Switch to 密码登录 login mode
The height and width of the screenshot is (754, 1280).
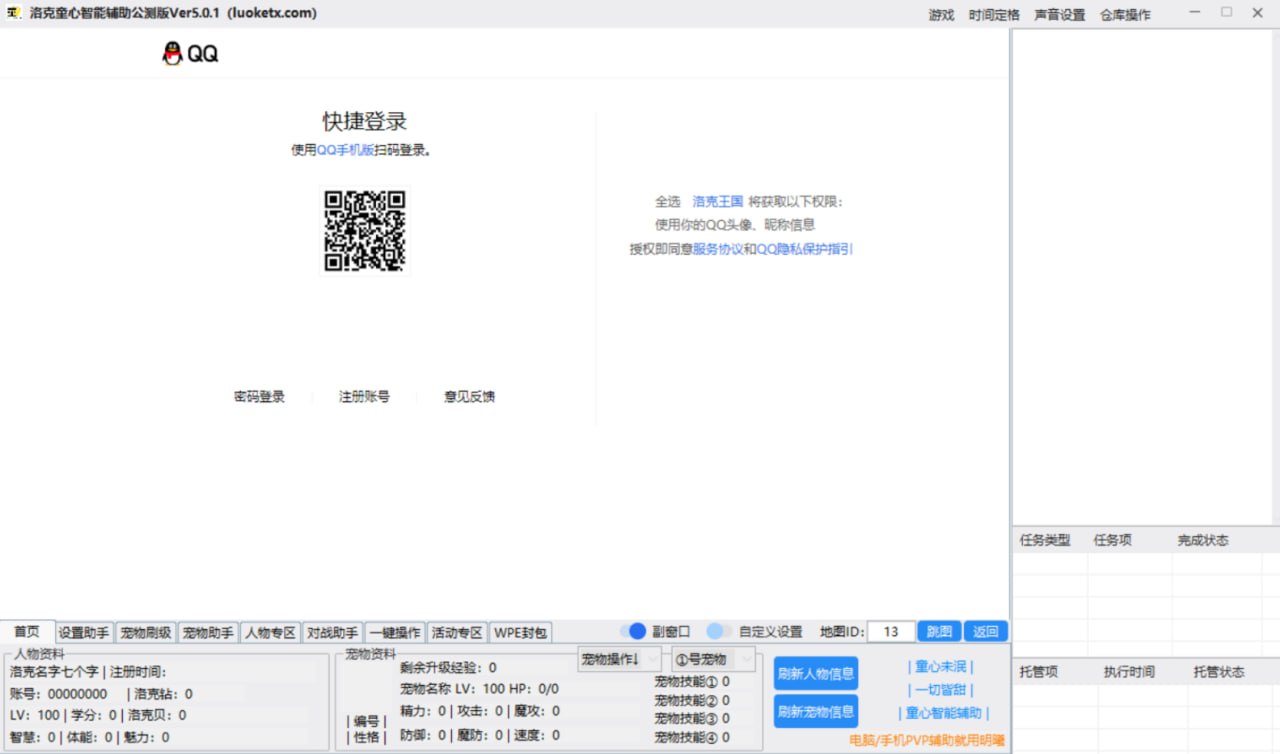(260, 396)
